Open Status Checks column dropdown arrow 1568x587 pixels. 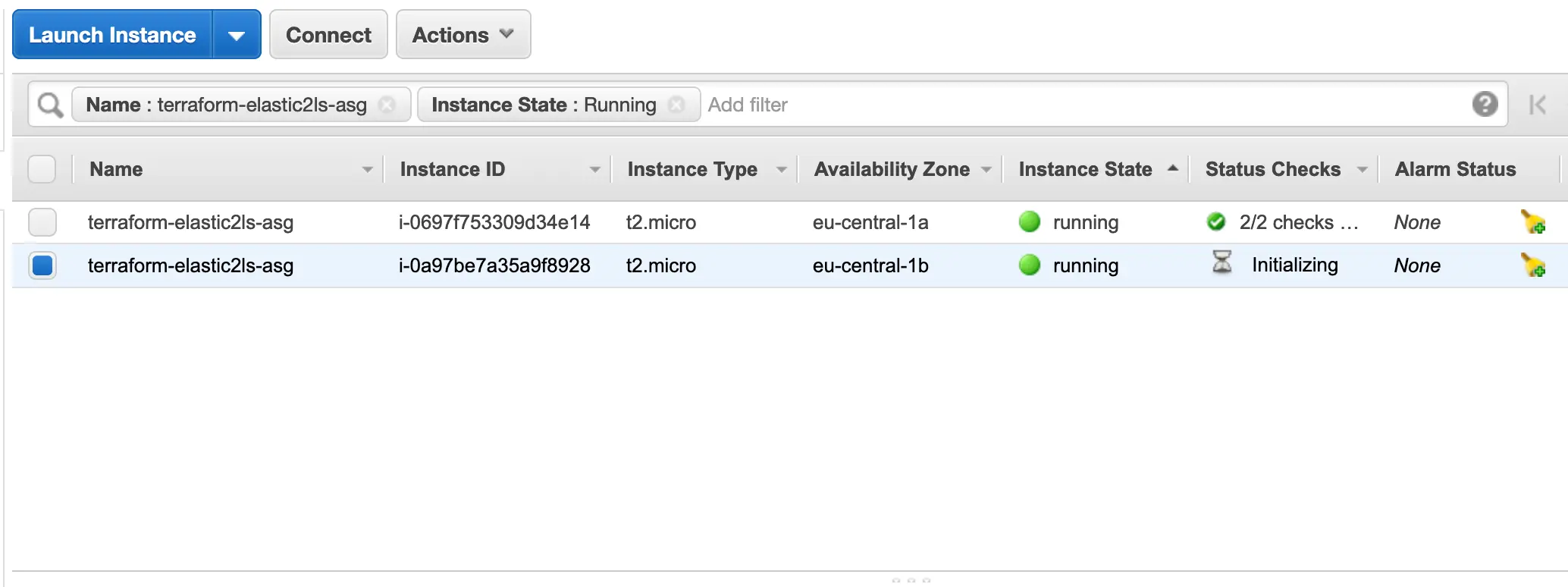click(x=1363, y=170)
